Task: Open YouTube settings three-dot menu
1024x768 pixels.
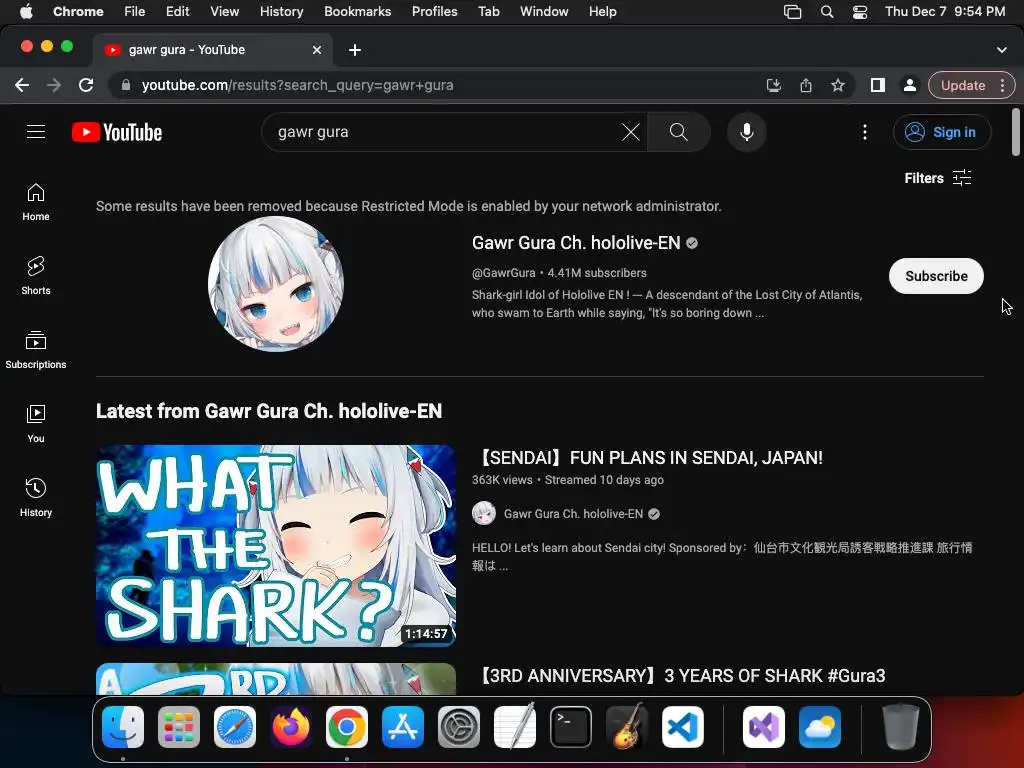Action: pyautogui.click(x=865, y=132)
